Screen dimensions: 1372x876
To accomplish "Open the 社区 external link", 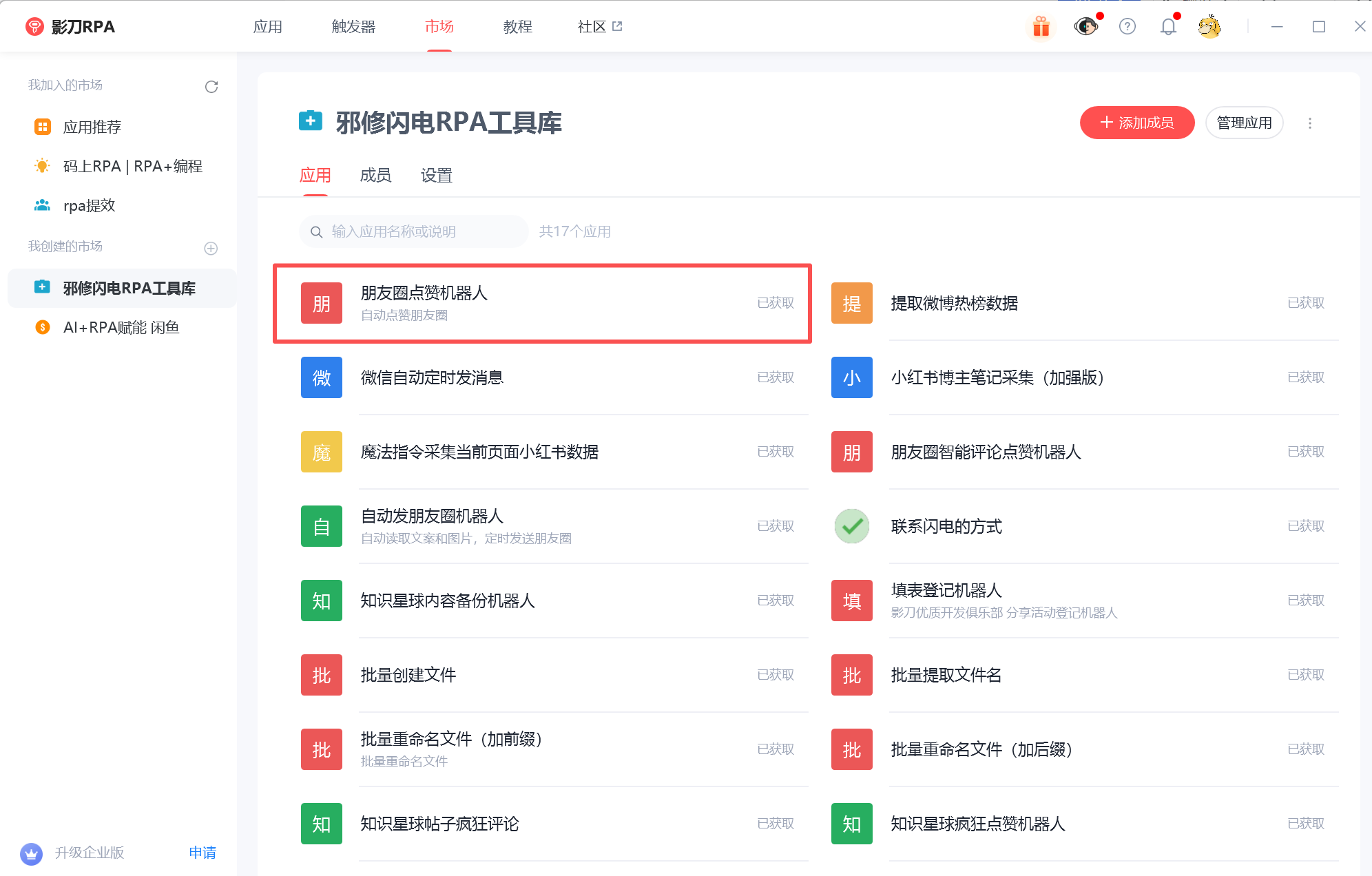I will click(599, 27).
